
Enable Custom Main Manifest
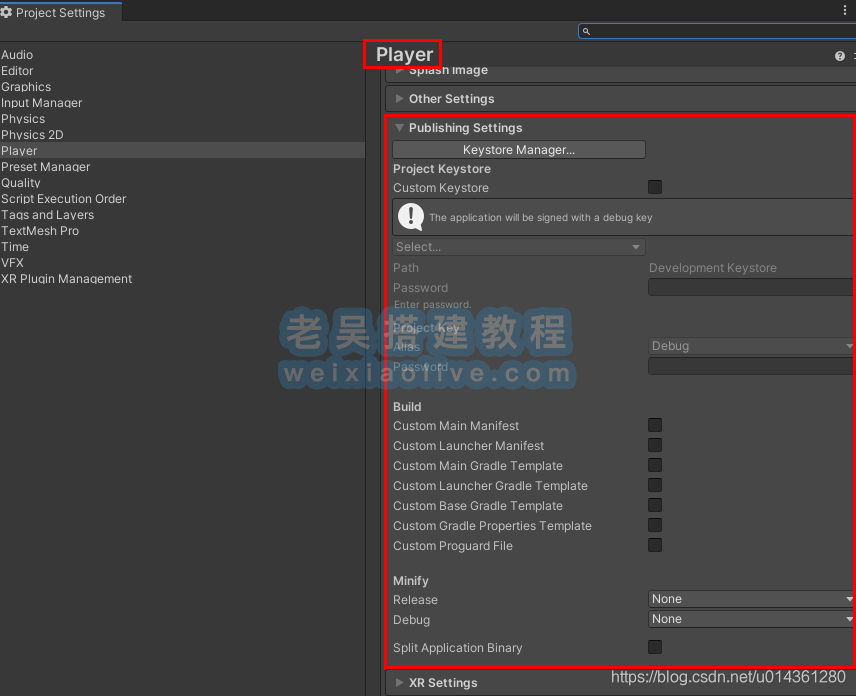point(655,425)
